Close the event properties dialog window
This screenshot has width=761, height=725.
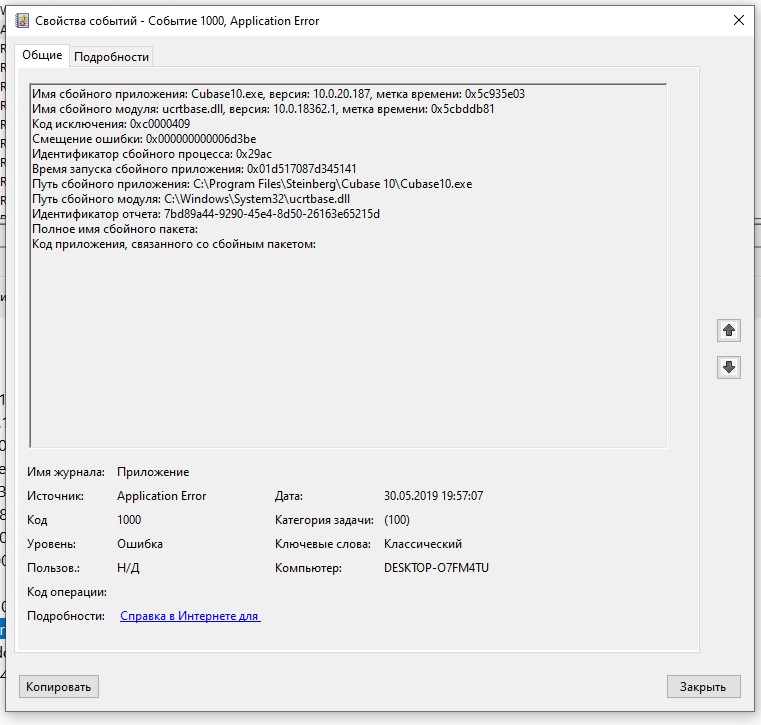739,20
